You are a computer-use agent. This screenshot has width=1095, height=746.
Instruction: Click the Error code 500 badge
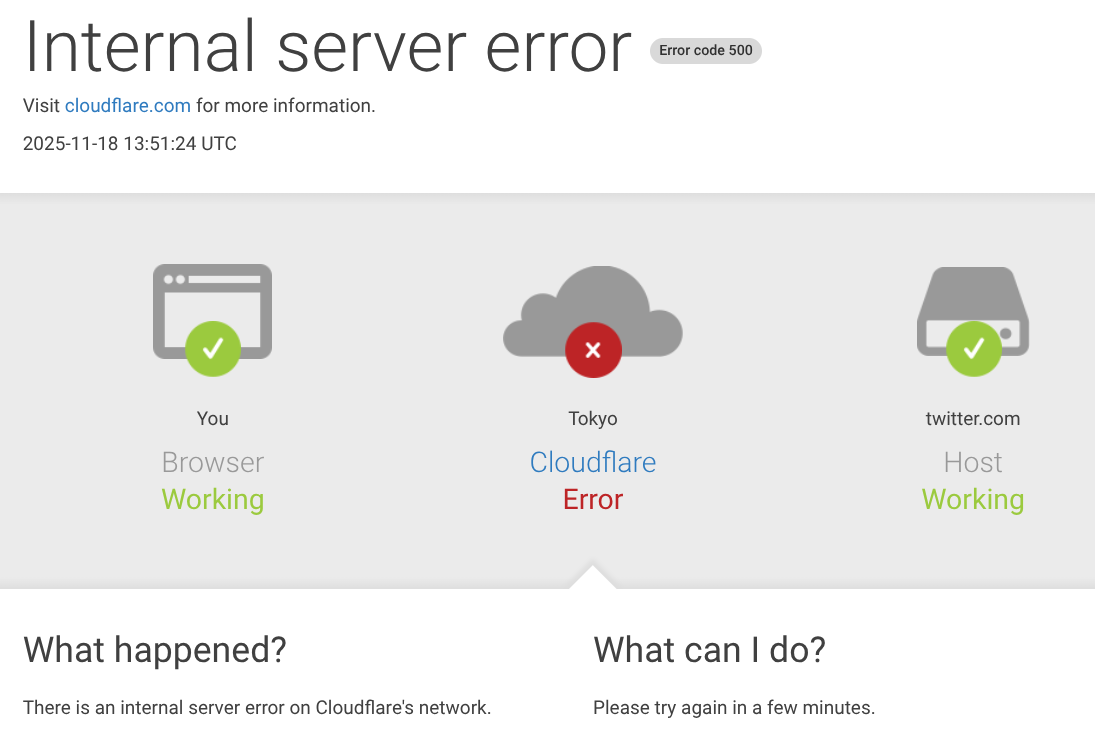[x=706, y=50]
